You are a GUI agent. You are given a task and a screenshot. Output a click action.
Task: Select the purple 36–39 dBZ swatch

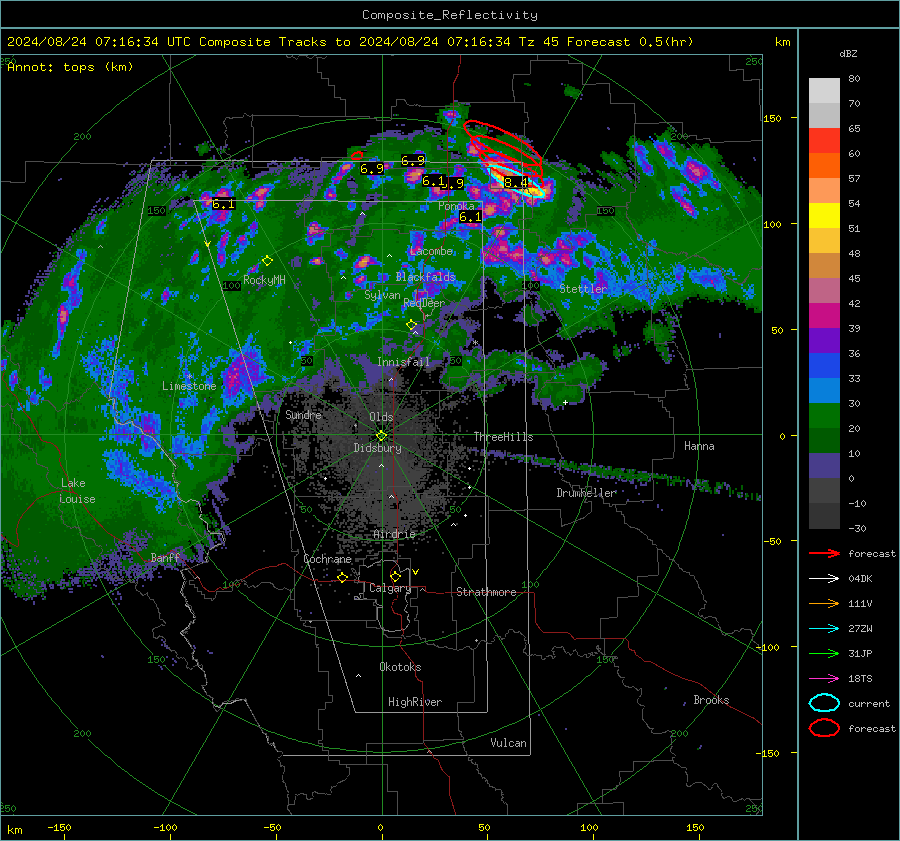[x=824, y=341]
